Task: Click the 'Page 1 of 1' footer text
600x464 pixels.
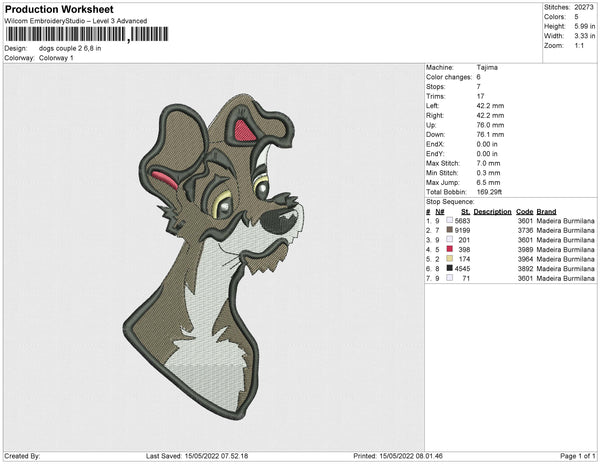Action: coord(577,456)
